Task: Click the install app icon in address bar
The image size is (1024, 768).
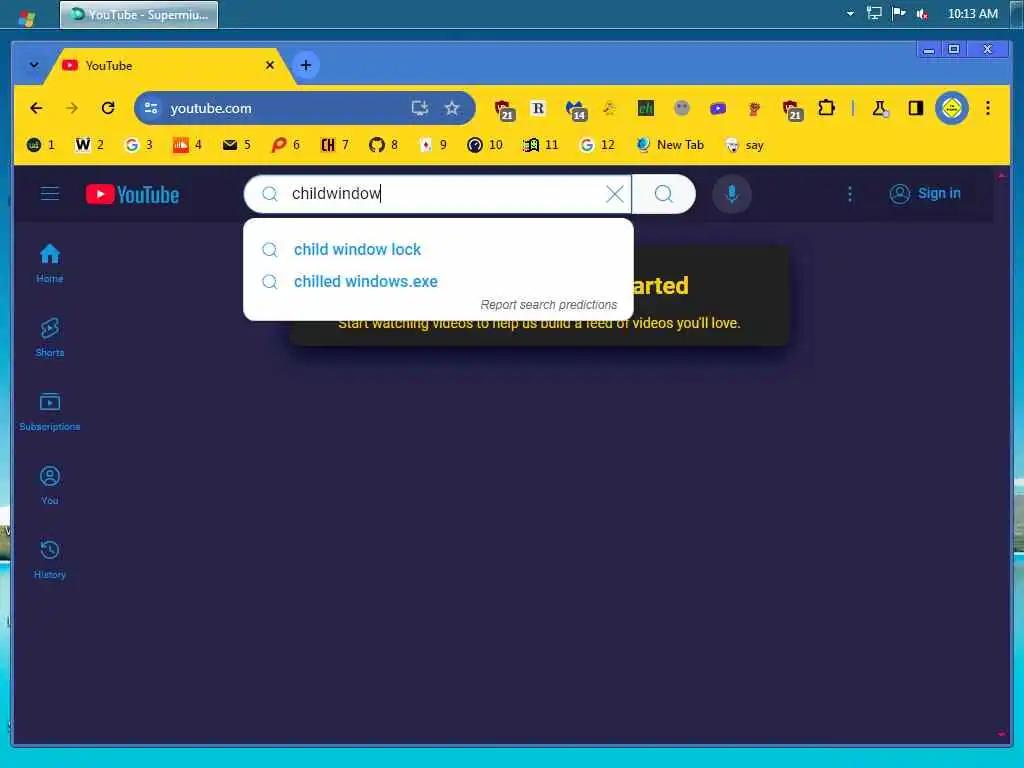Action: [x=420, y=108]
